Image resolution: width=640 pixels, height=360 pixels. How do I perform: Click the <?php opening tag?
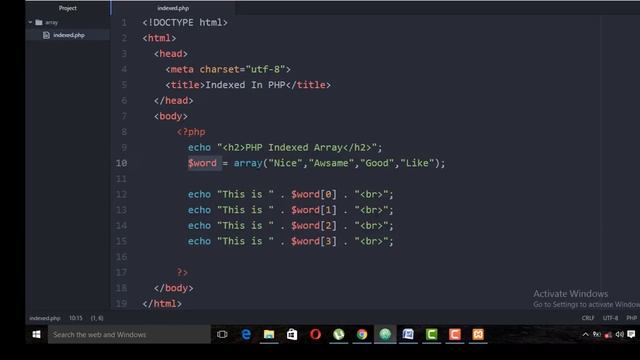191,132
